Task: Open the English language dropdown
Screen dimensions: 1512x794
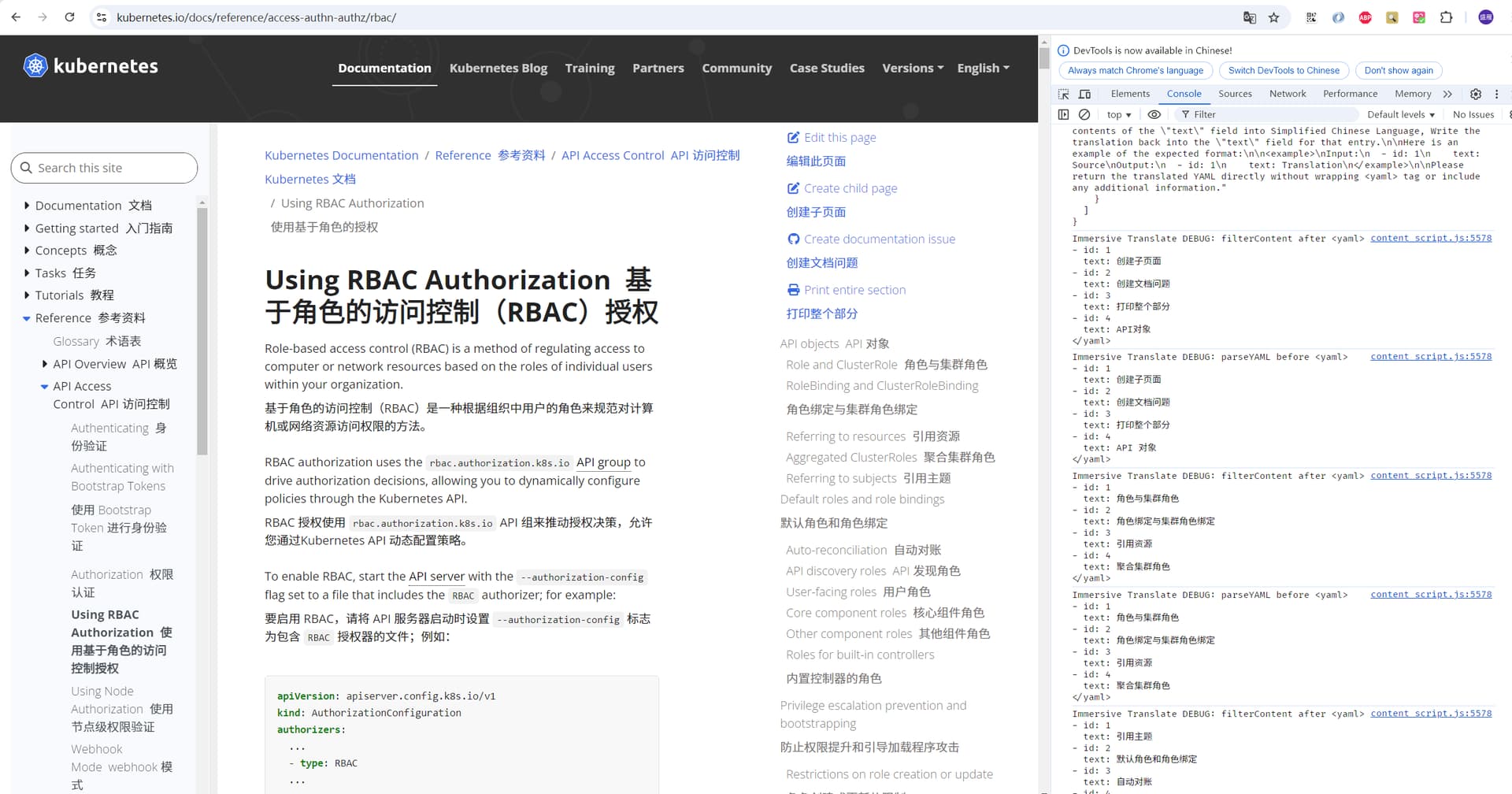Action: [x=983, y=68]
